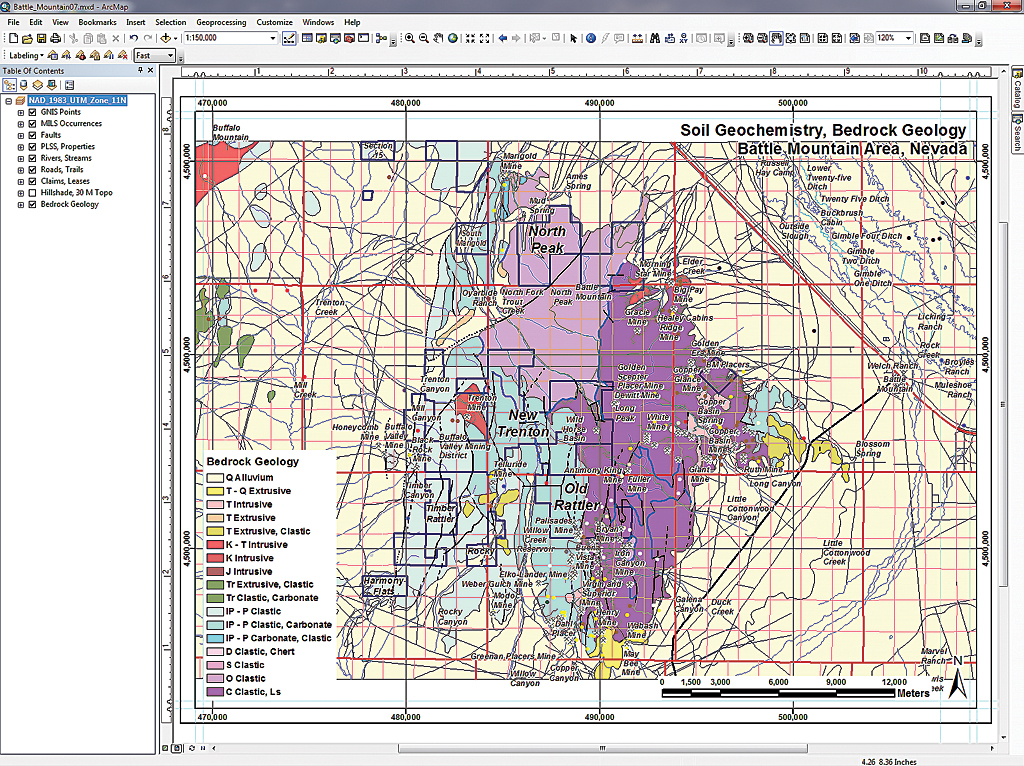Open a map document folder icon
Image resolution: width=1024 pixels, height=766 pixels.
[27, 39]
